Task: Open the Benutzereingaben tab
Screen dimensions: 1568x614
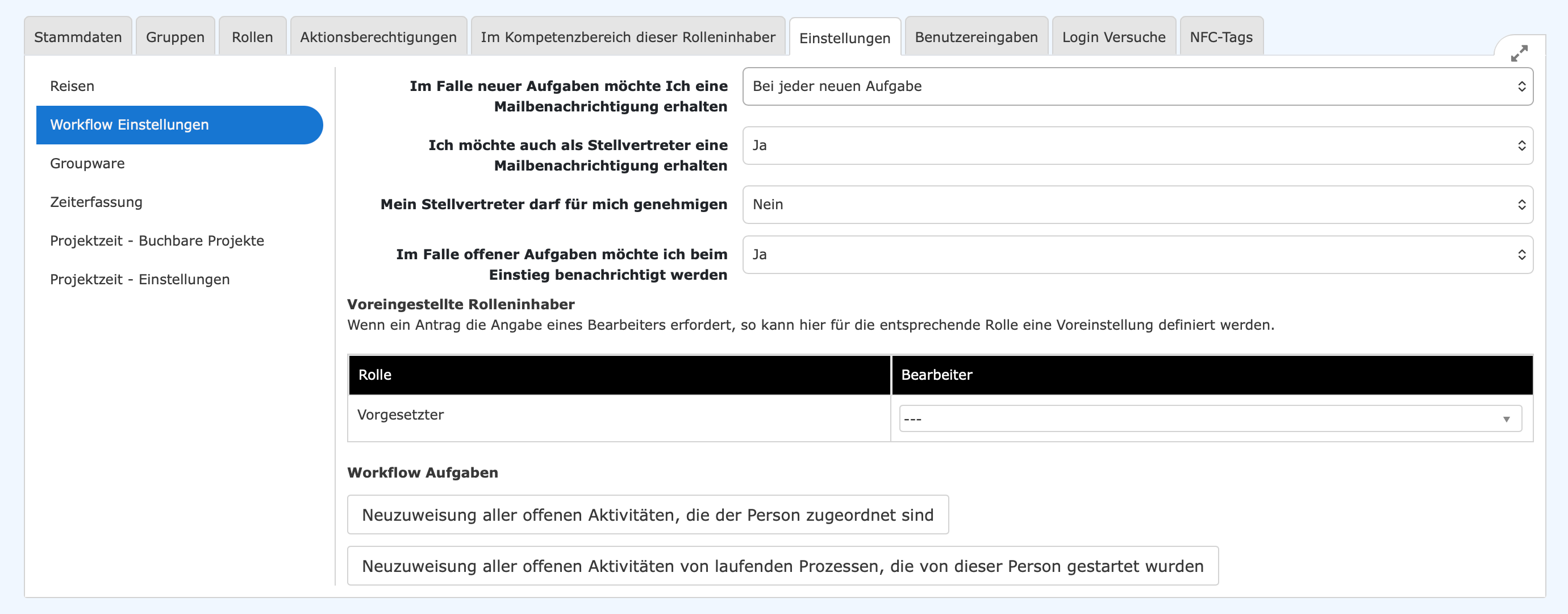Action: click(976, 36)
